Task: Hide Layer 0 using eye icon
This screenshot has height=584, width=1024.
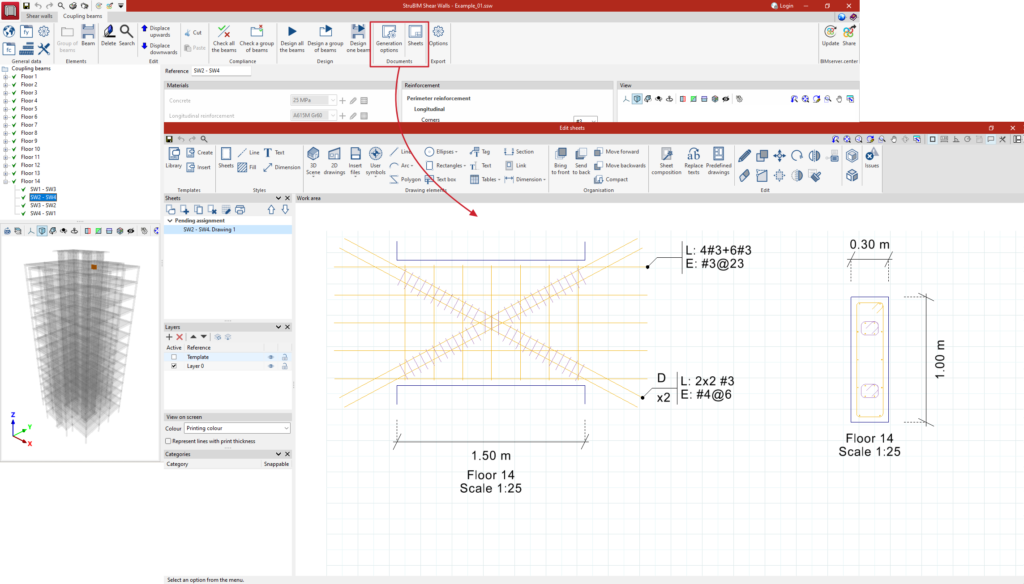Action: pos(270,366)
